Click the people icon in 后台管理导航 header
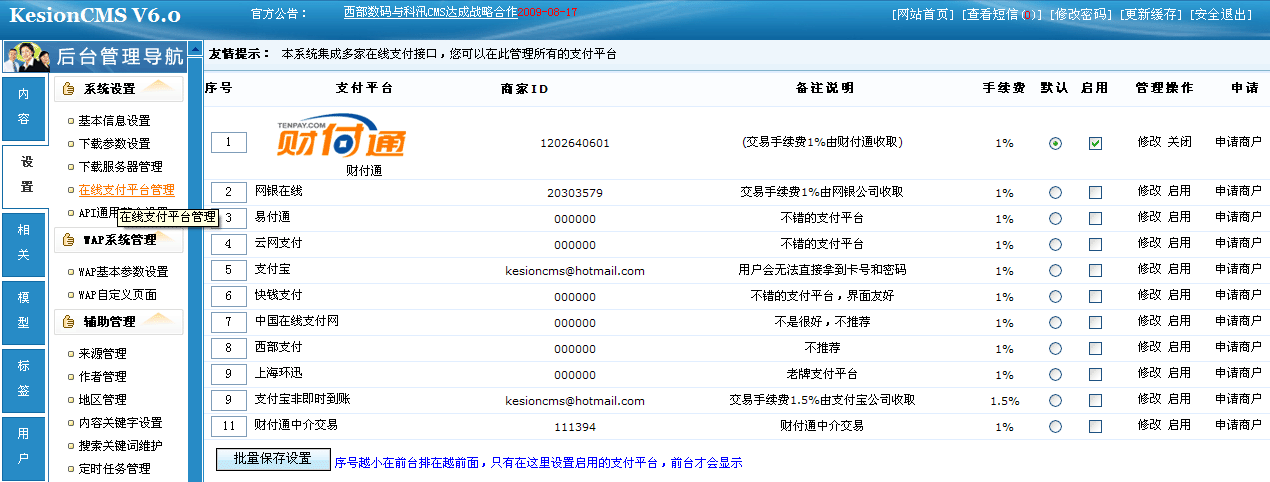This screenshot has width=1270, height=482. click(x=27, y=56)
